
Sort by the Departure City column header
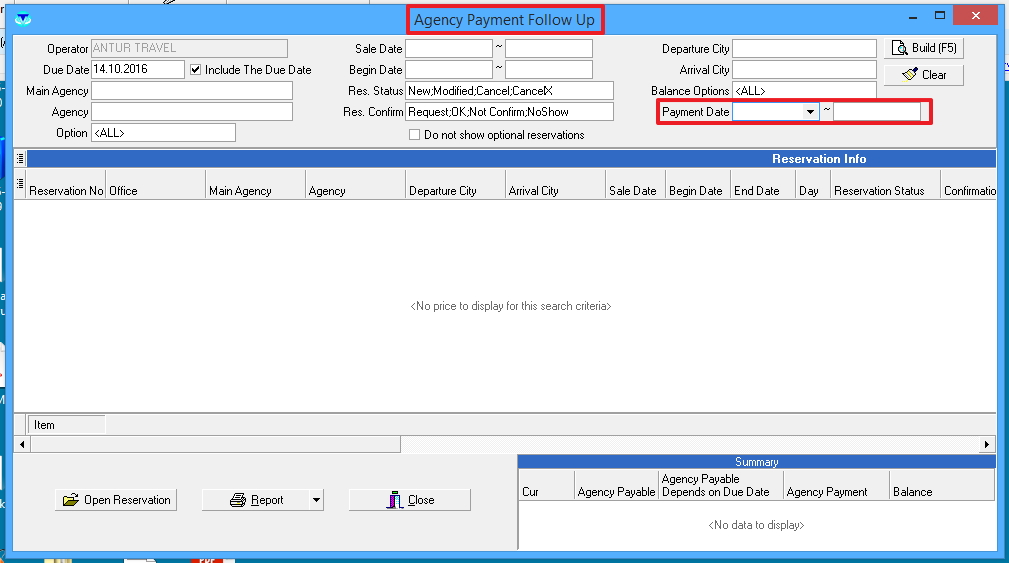(455, 190)
